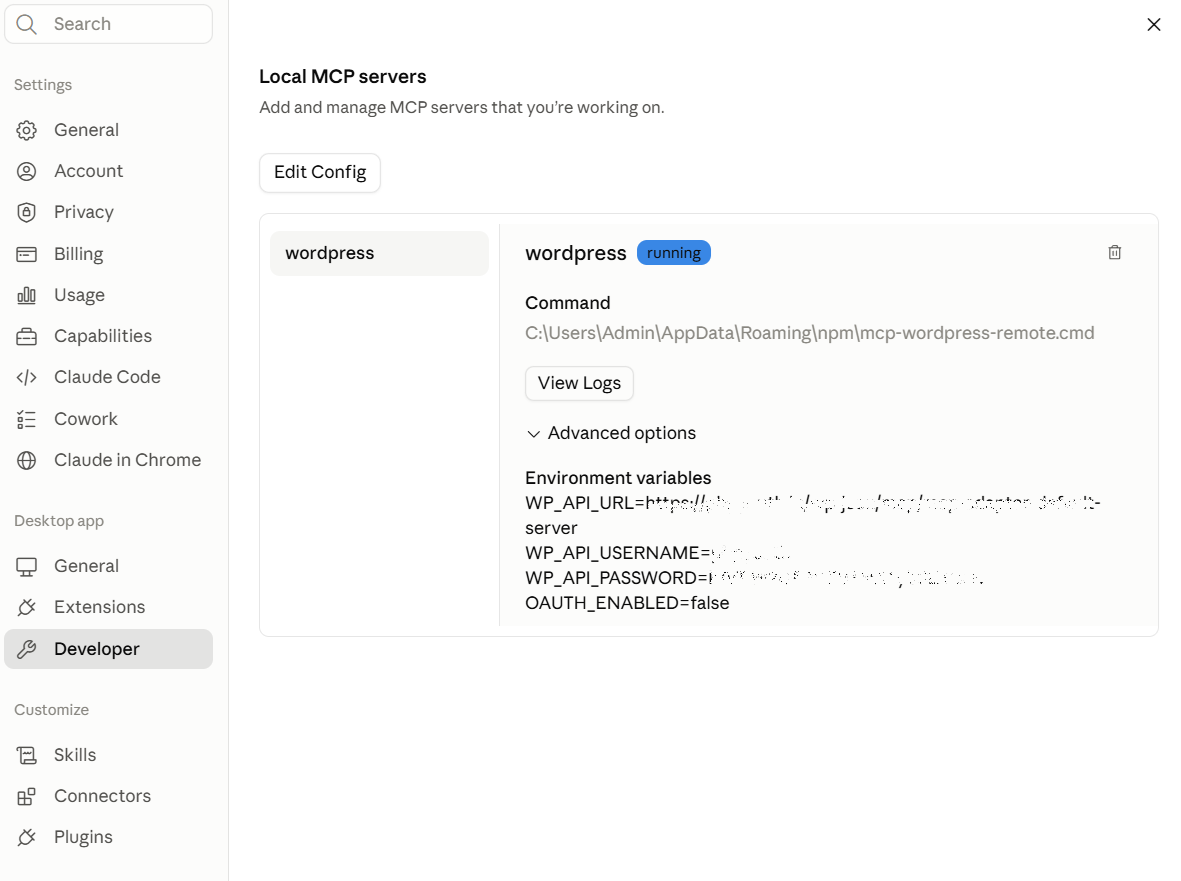Click the View Logs button
Screen dimensions: 1181x881
click(x=579, y=383)
